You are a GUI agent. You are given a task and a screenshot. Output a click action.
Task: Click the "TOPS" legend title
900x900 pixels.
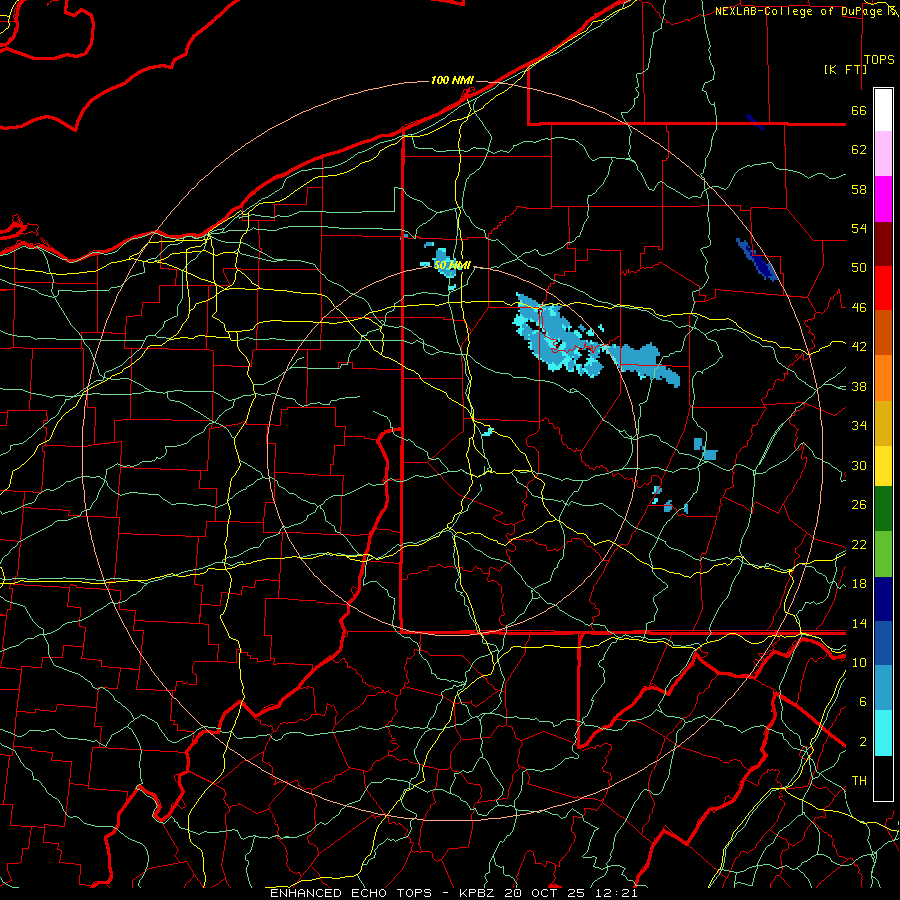(x=879, y=60)
